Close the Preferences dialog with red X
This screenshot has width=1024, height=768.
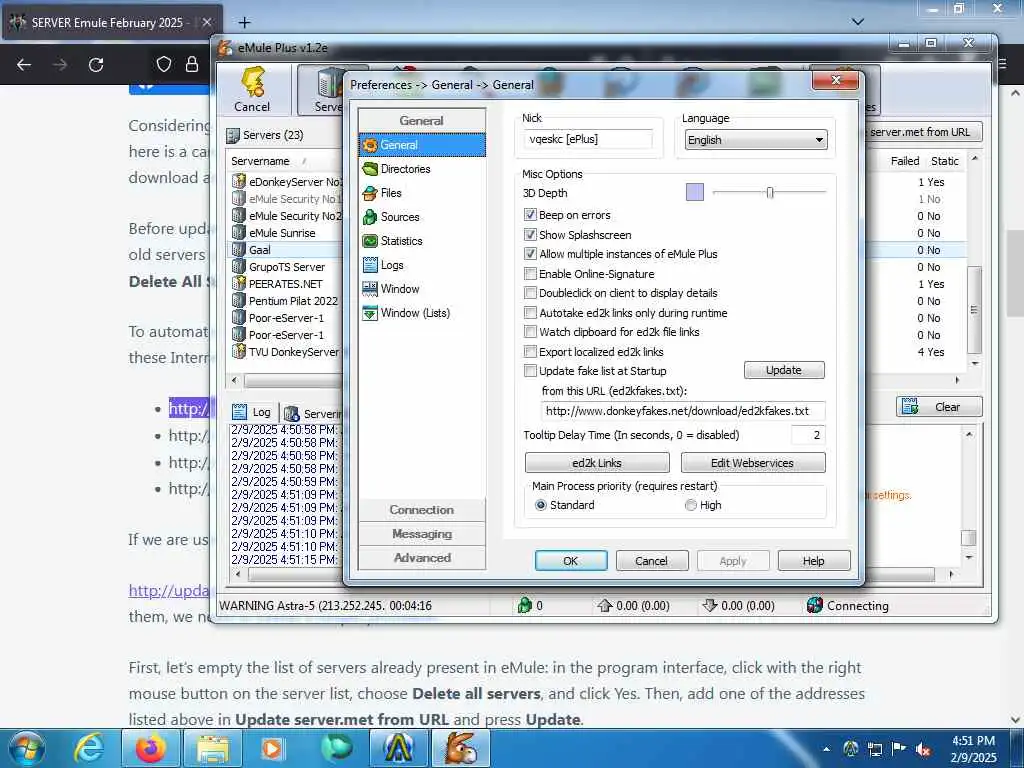[835, 80]
